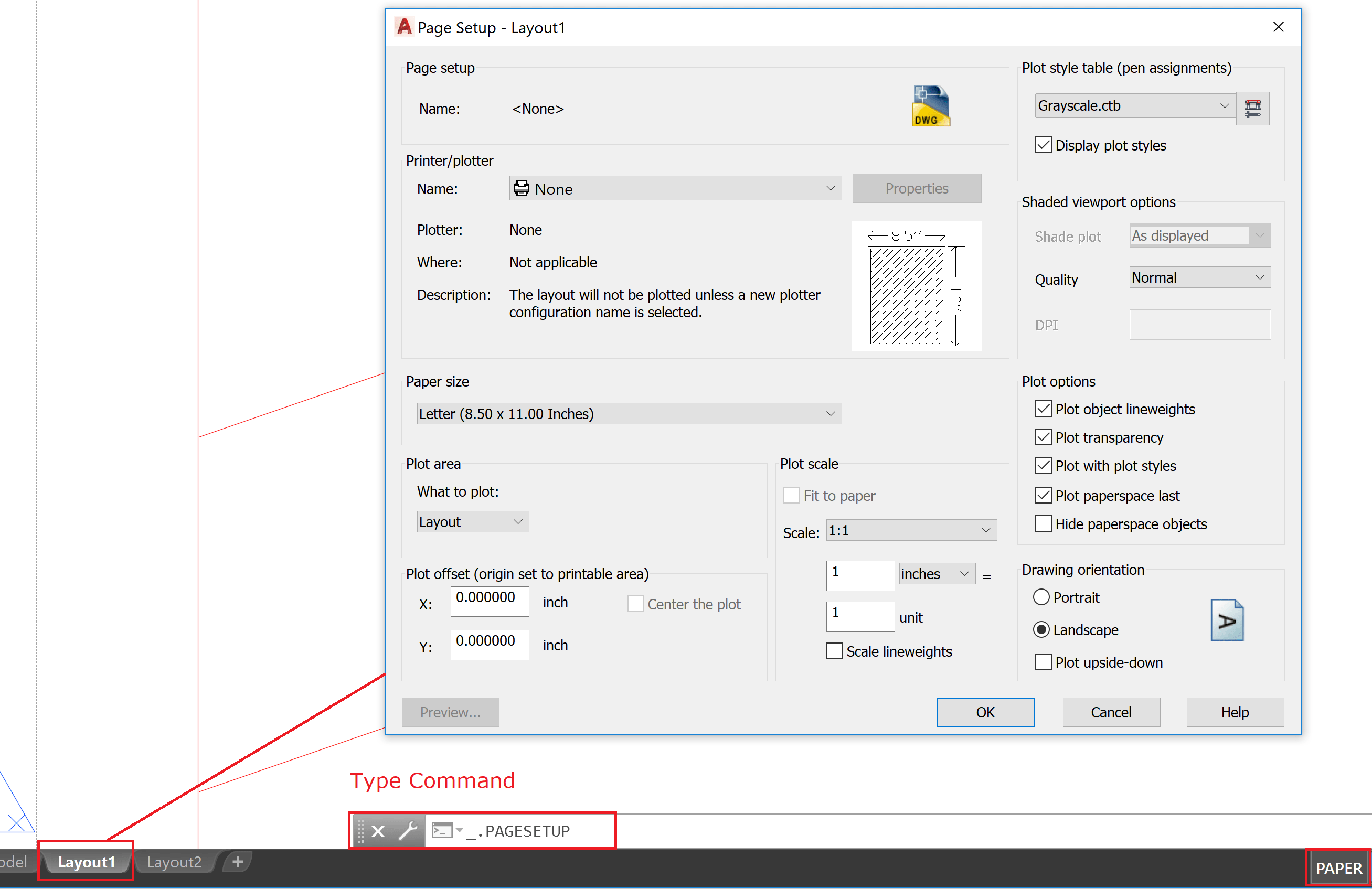Create a new layout with the plus icon
The width and height of the screenshot is (1372, 889).
237,861
